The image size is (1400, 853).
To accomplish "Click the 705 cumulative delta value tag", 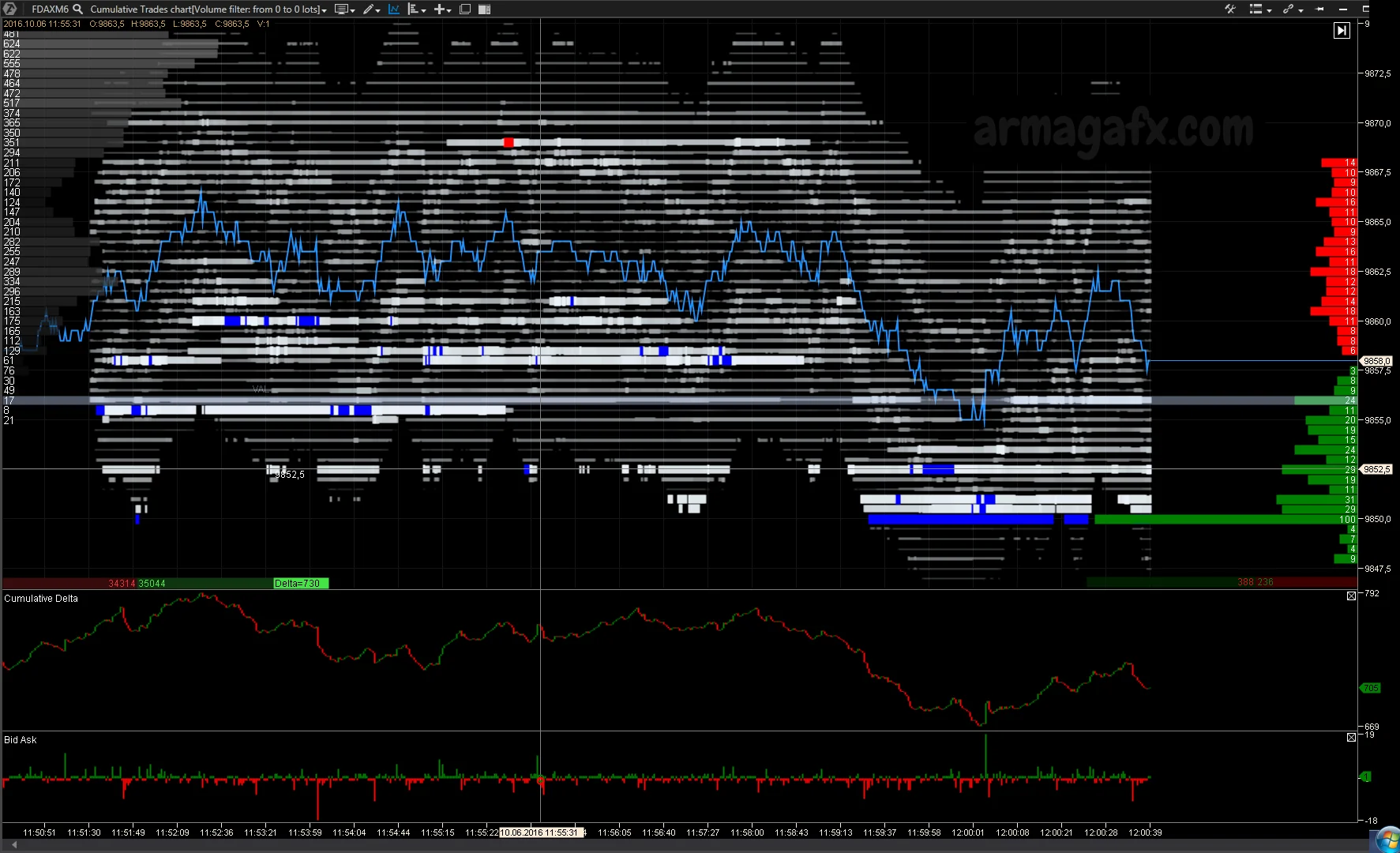I will (1371, 688).
